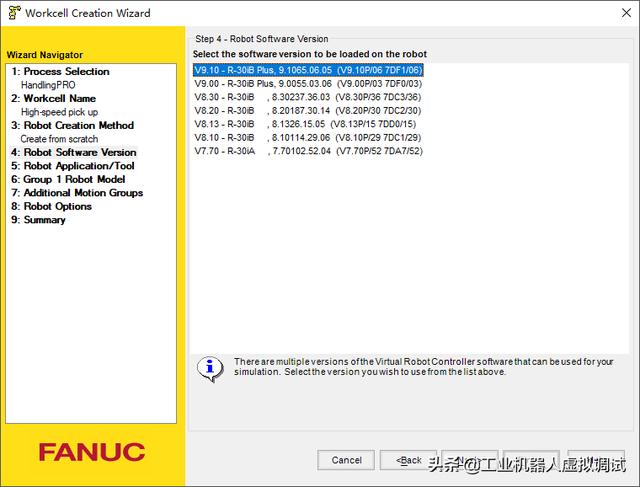640x487 pixels.
Task: Pick V8.10 R-30iB software version
Action: tap(308, 138)
